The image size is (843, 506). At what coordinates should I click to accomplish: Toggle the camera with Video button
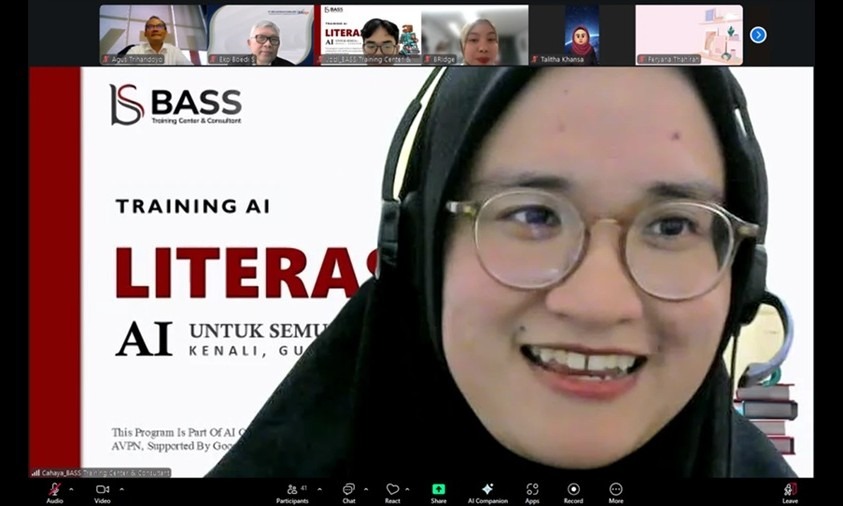point(102,489)
